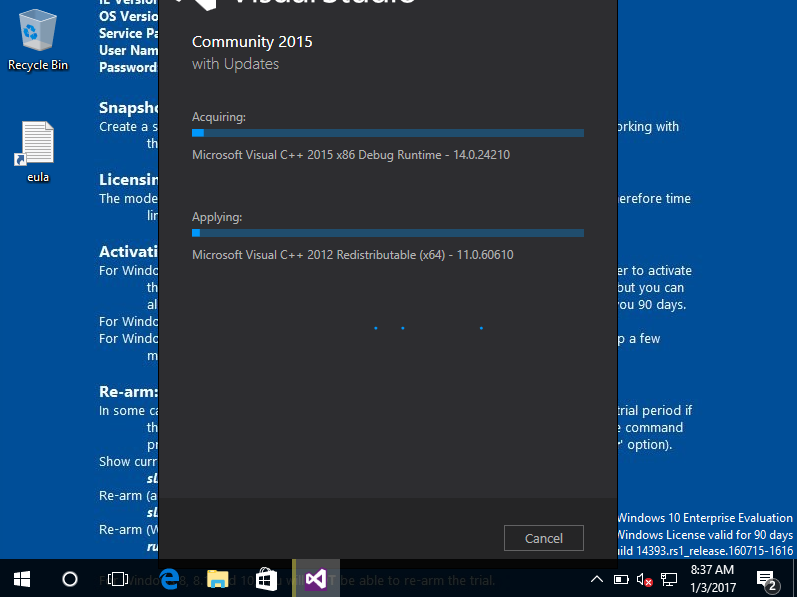Click the Acquiring progress bar
Viewport: 797px width, 597px height.
[388, 133]
